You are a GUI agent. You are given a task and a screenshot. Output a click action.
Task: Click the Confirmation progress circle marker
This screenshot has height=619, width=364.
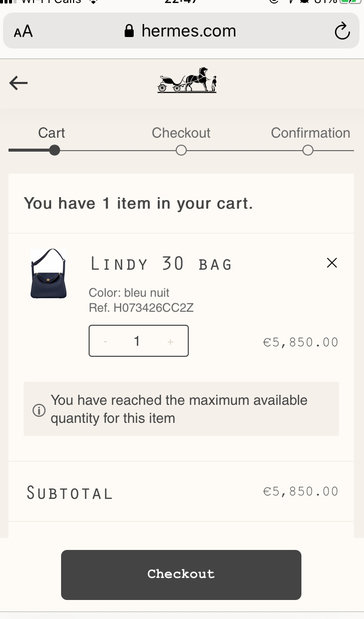point(308,150)
